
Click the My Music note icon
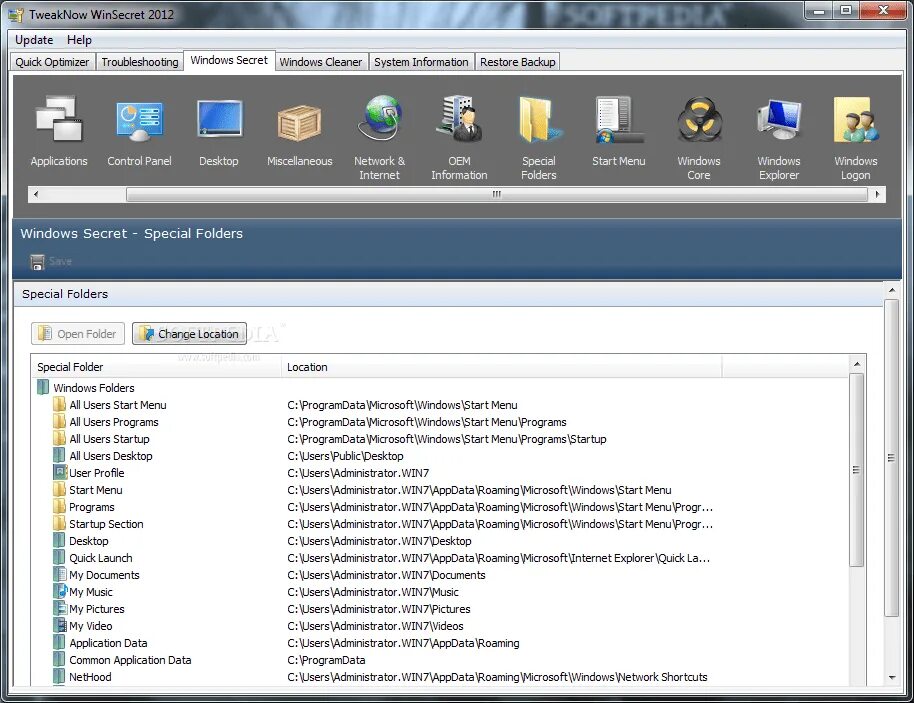pyautogui.click(x=60, y=590)
